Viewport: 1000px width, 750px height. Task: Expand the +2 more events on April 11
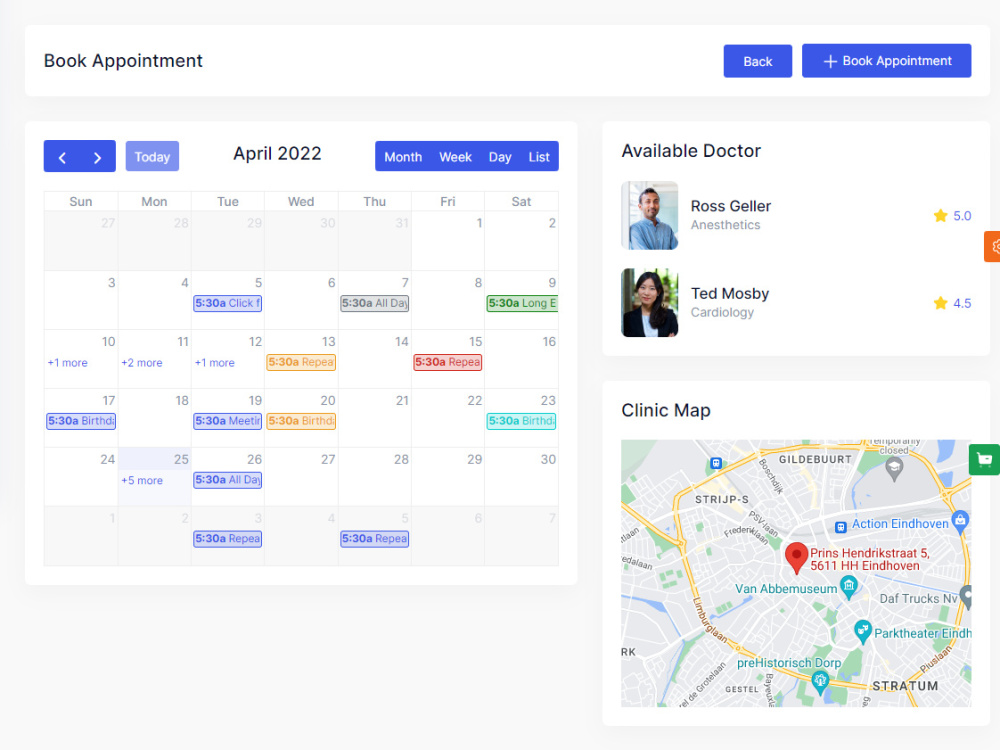pyautogui.click(x=141, y=362)
